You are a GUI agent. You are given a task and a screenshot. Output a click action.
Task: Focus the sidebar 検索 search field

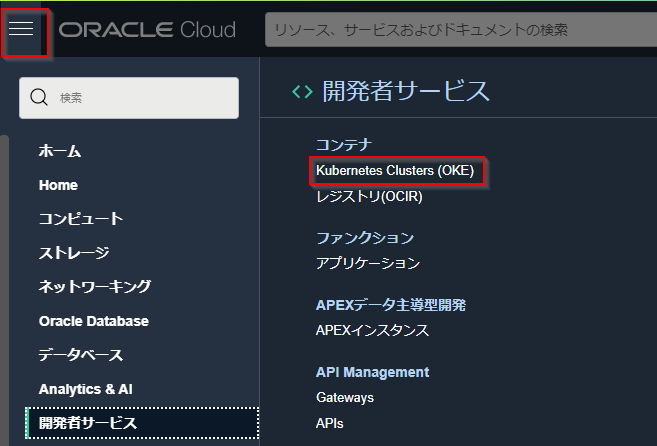coord(140,98)
